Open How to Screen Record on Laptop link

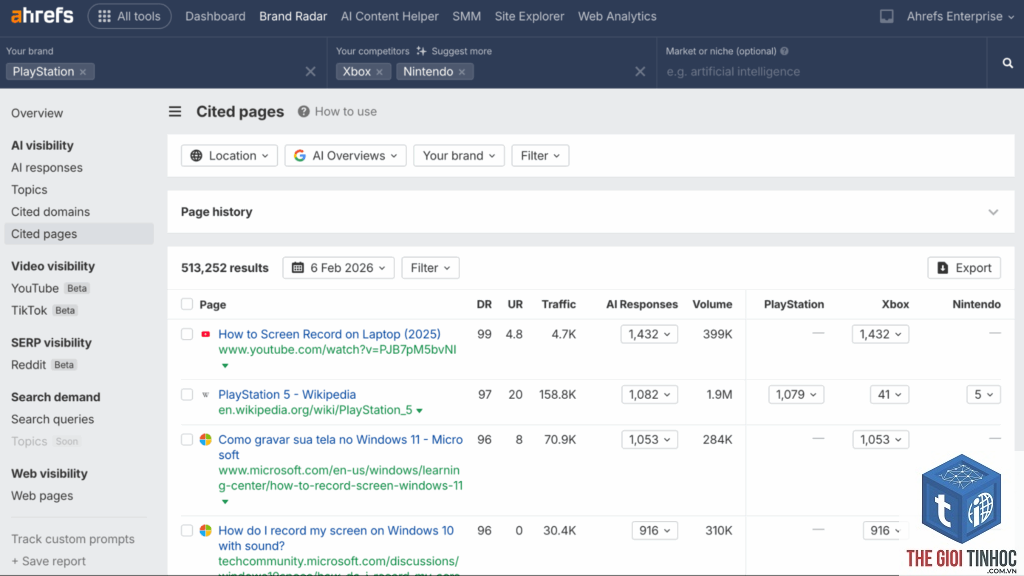(x=329, y=334)
